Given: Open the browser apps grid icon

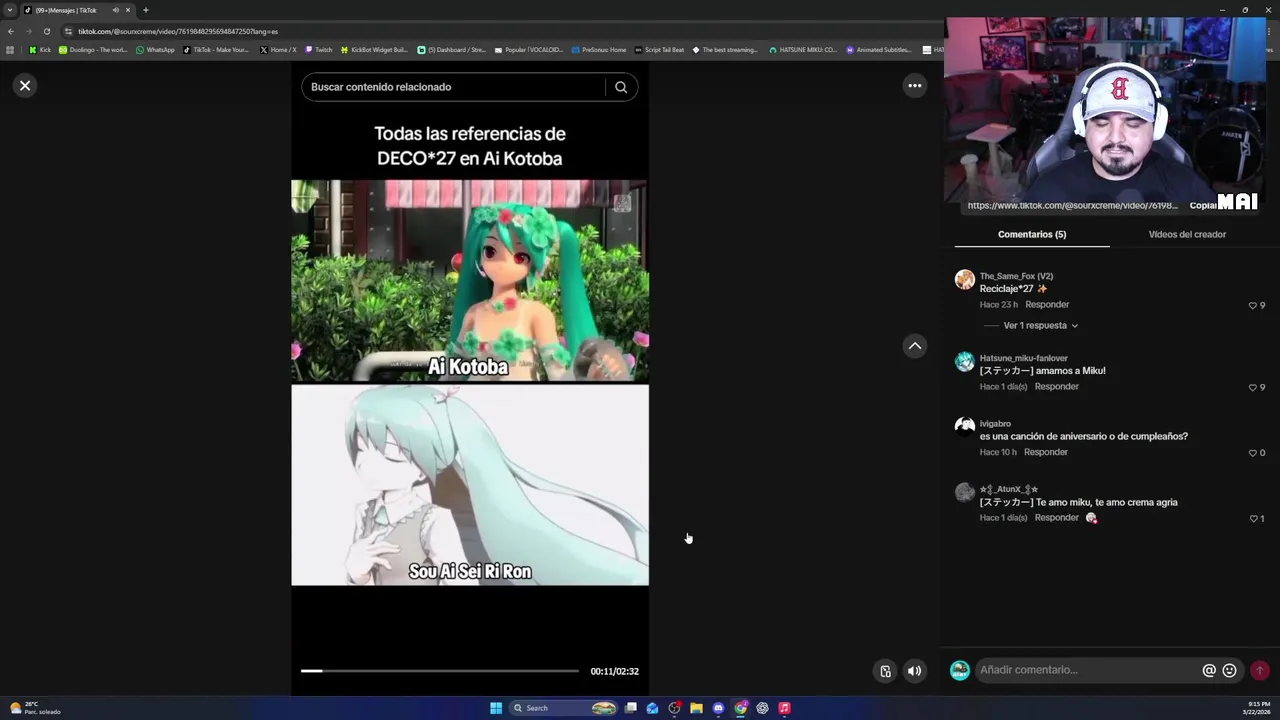Looking at the screenshot, I should [x=10, y=50].
